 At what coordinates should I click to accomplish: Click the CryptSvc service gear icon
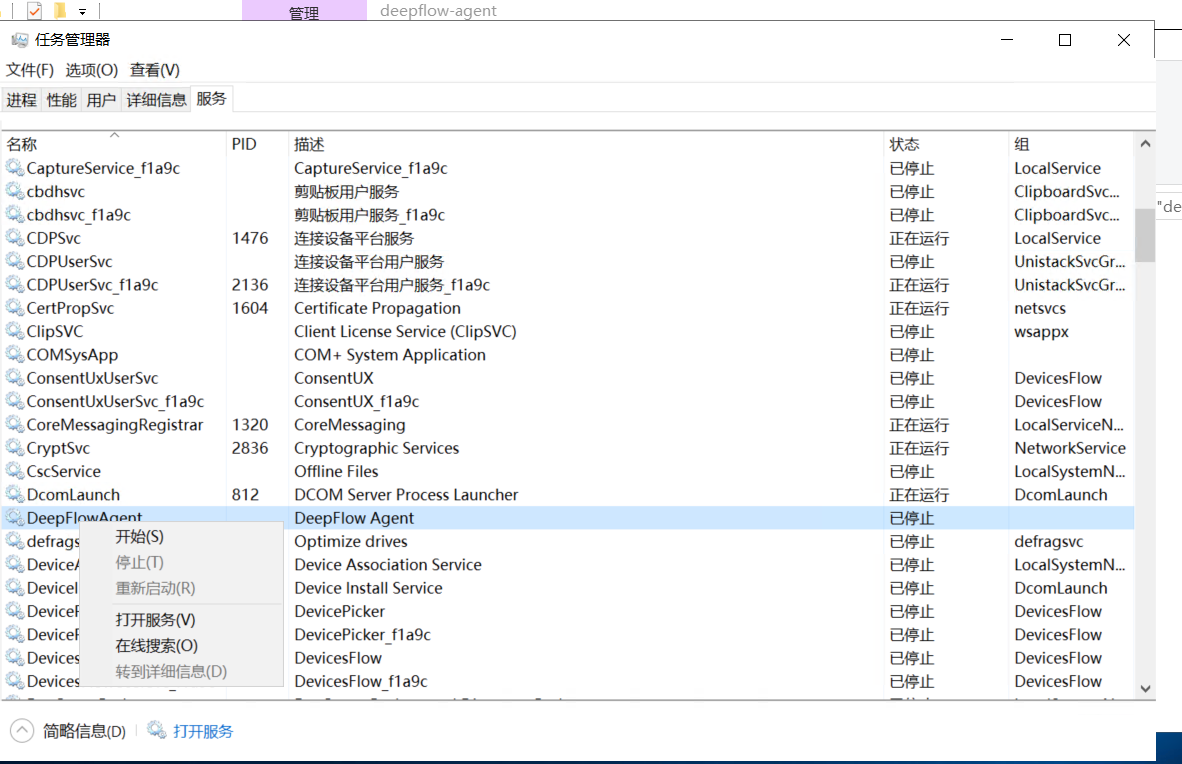[14, 448]
